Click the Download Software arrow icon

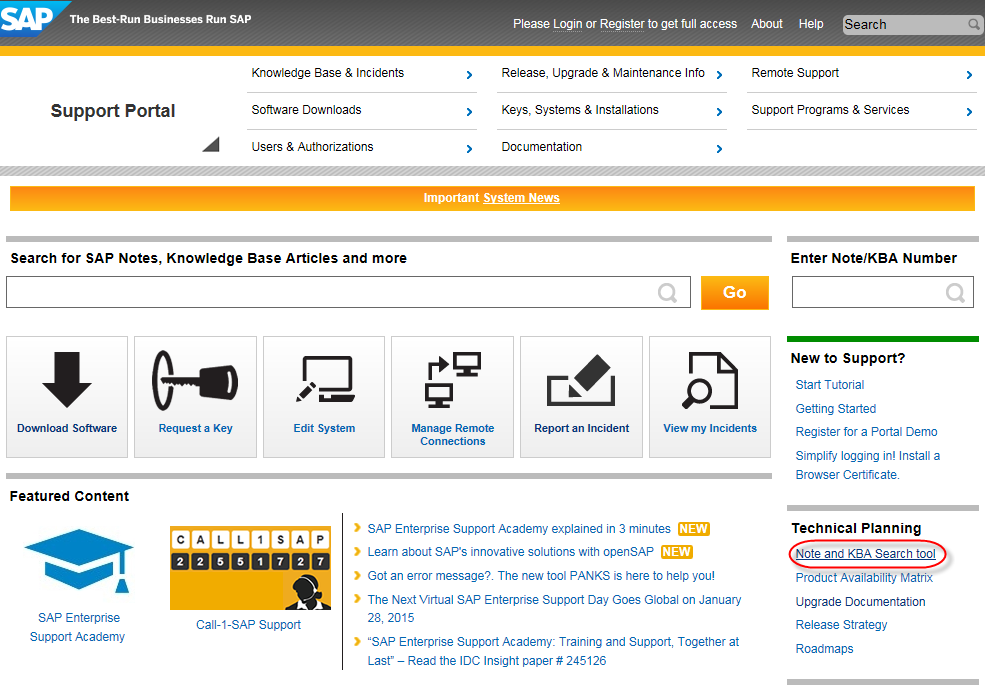coord(67,381)
